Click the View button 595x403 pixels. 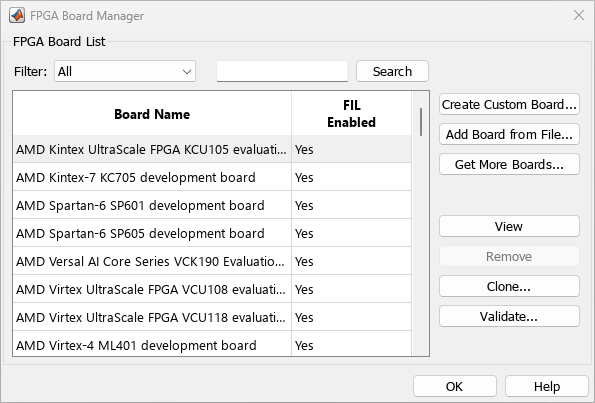[509, 227]
